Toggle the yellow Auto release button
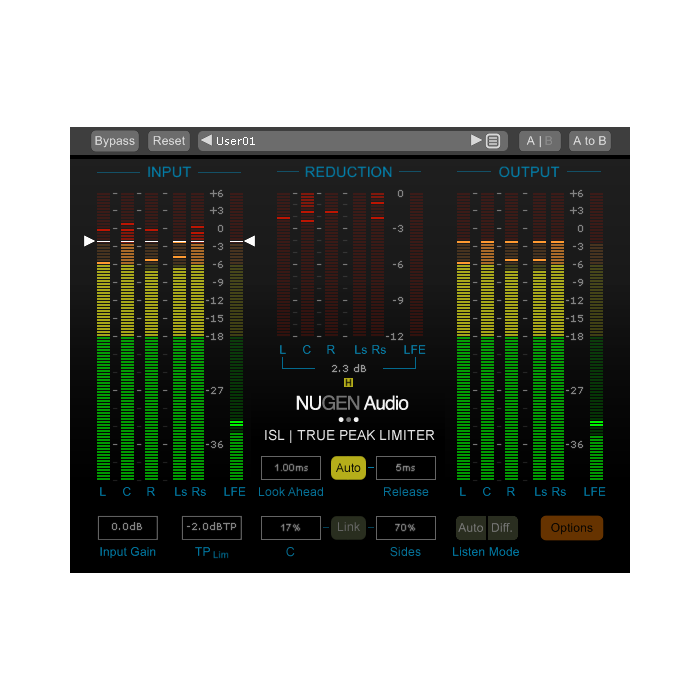This screenshot has height=700, width=700. 348,468
